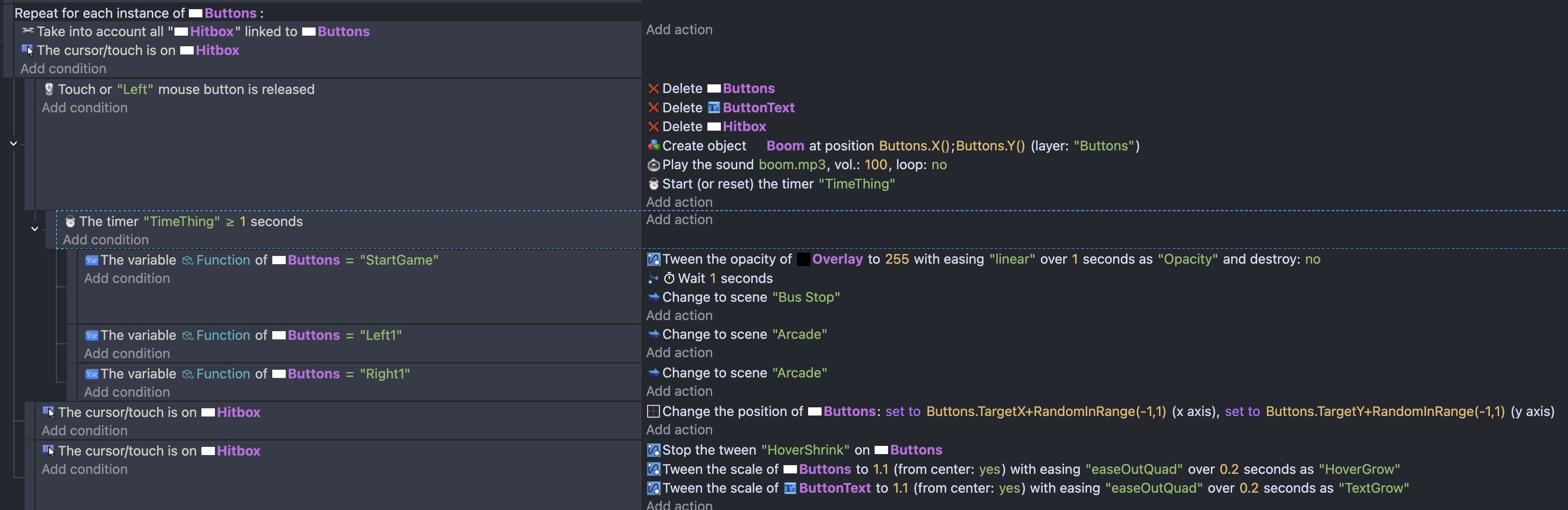This screenshot has width=1568, height=510.
Task: Click Add action below Start the timer TimeThing
Action: tap(678, 202)
